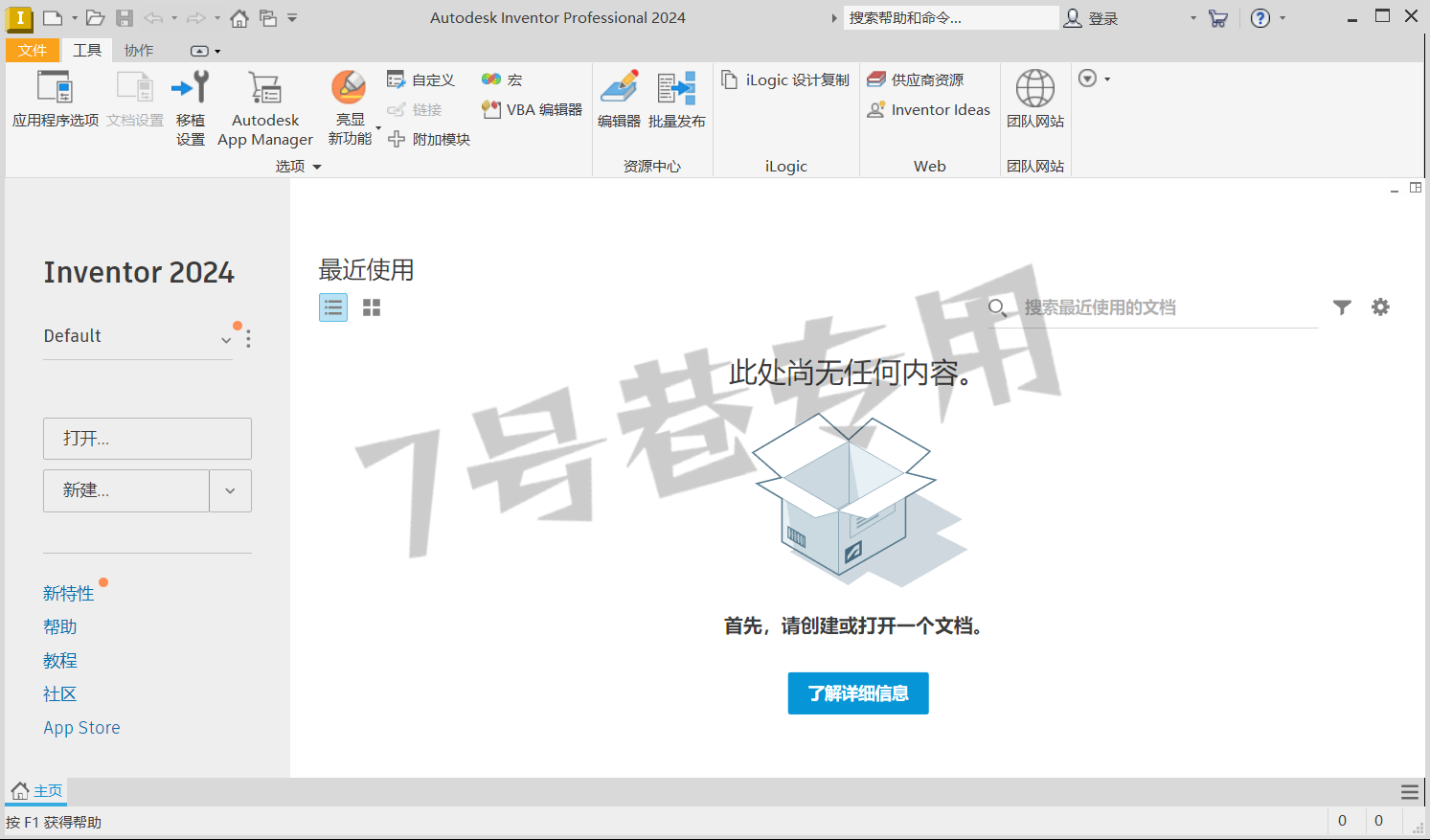Open the Customize (自定义) tool

420,80
